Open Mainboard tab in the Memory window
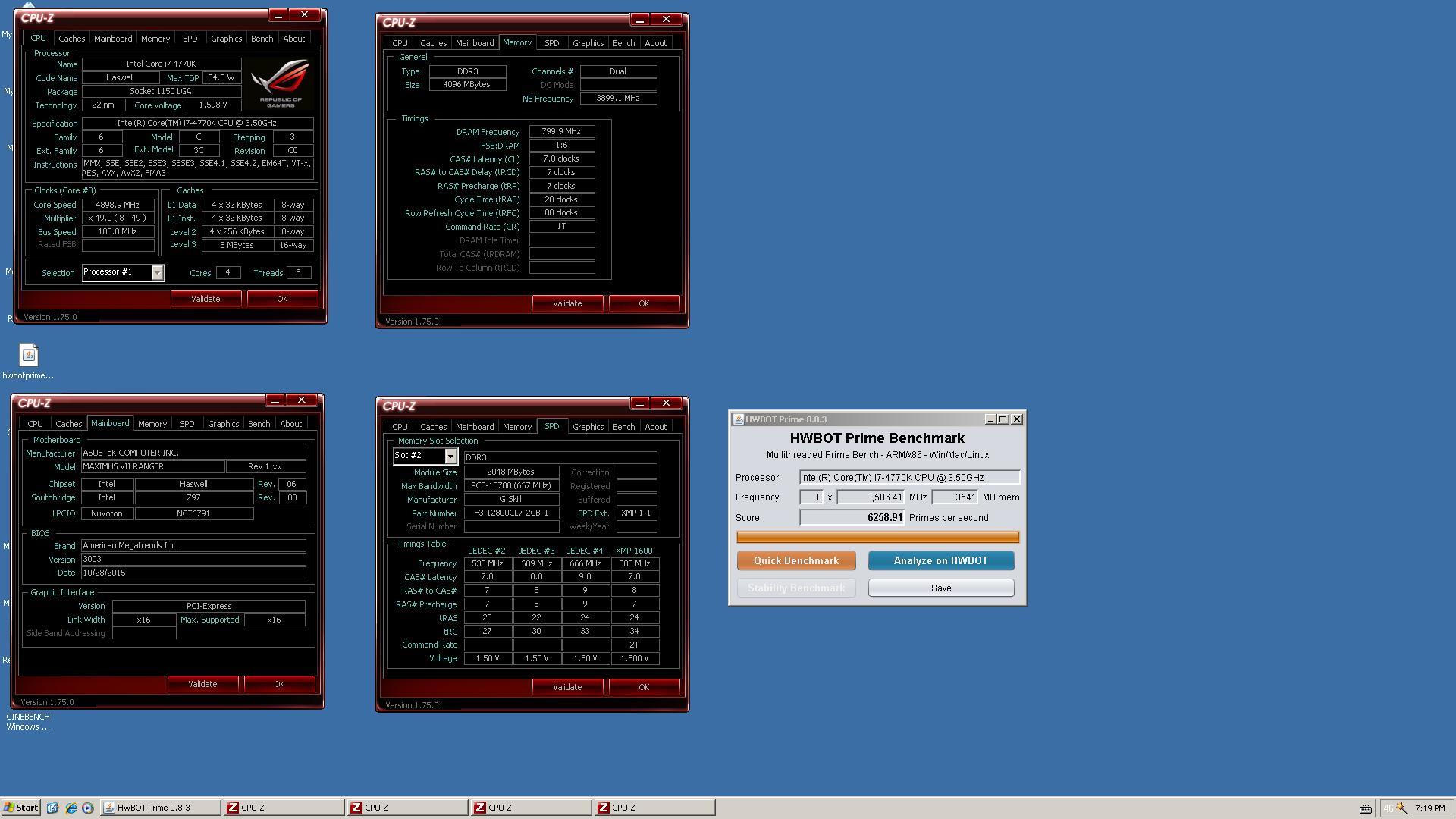 (x=475, y=43)
